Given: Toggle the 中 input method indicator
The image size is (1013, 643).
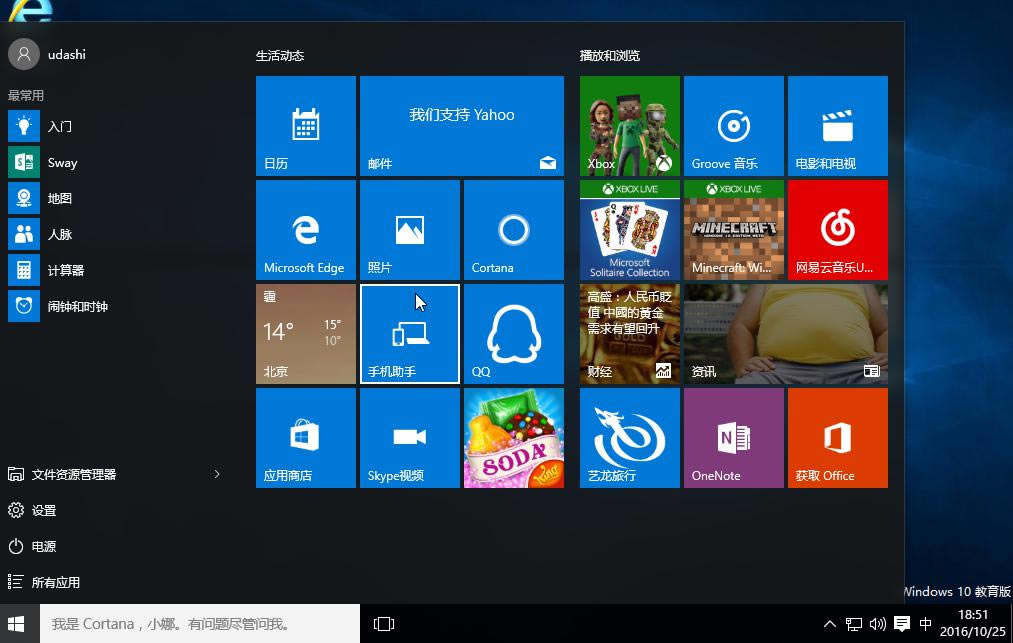Looking at the screenshot, I should [x=925, y=624].
